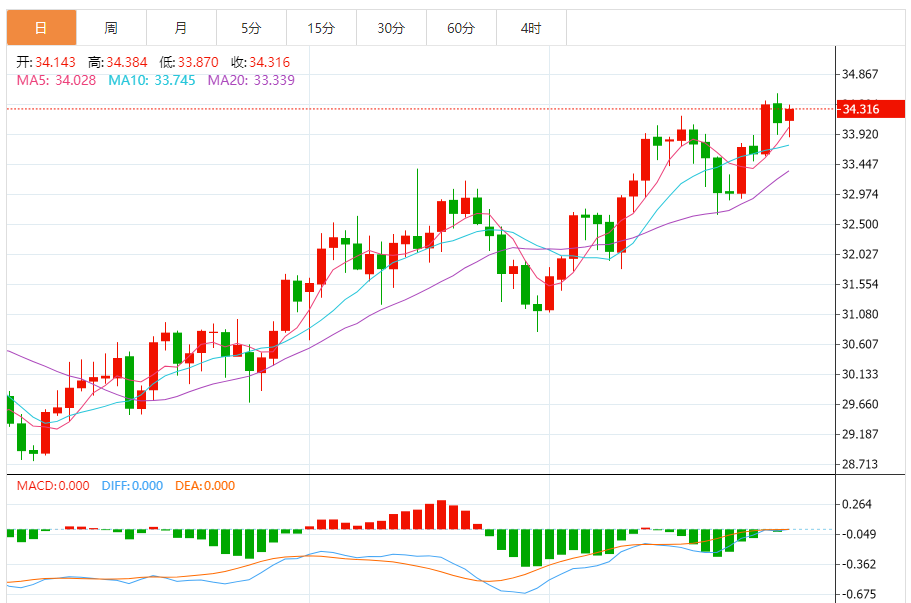Click the 开:34.143 opening price text

(x=46, y=62)
